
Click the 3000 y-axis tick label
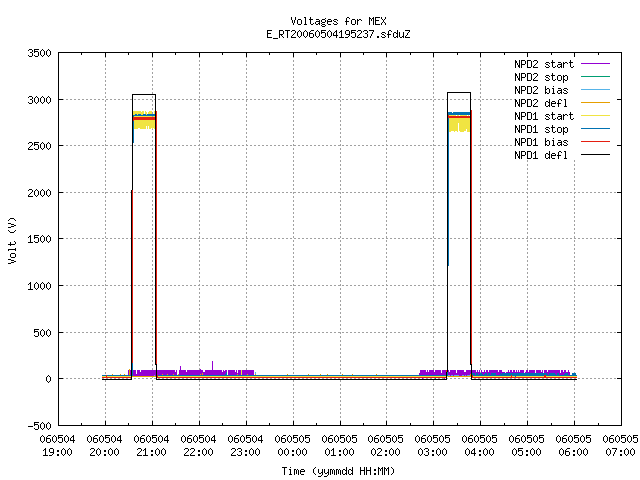click(40, 100)
